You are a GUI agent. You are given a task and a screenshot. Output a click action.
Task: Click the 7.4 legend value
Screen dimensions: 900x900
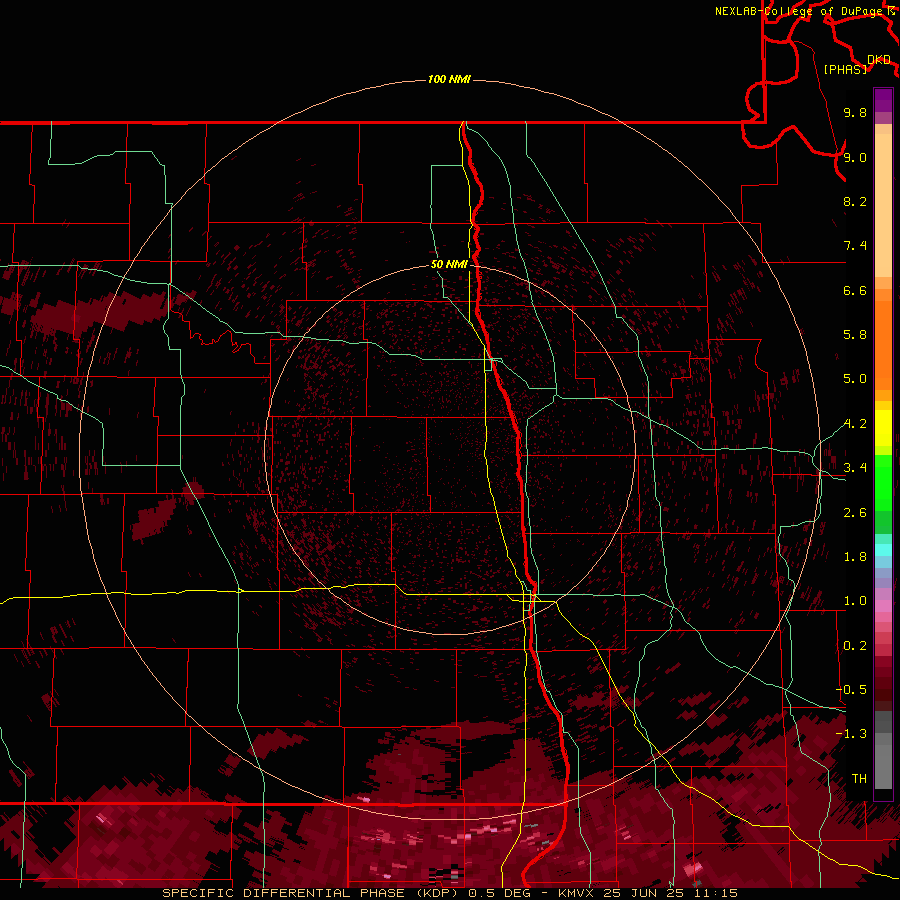[855, 246]
